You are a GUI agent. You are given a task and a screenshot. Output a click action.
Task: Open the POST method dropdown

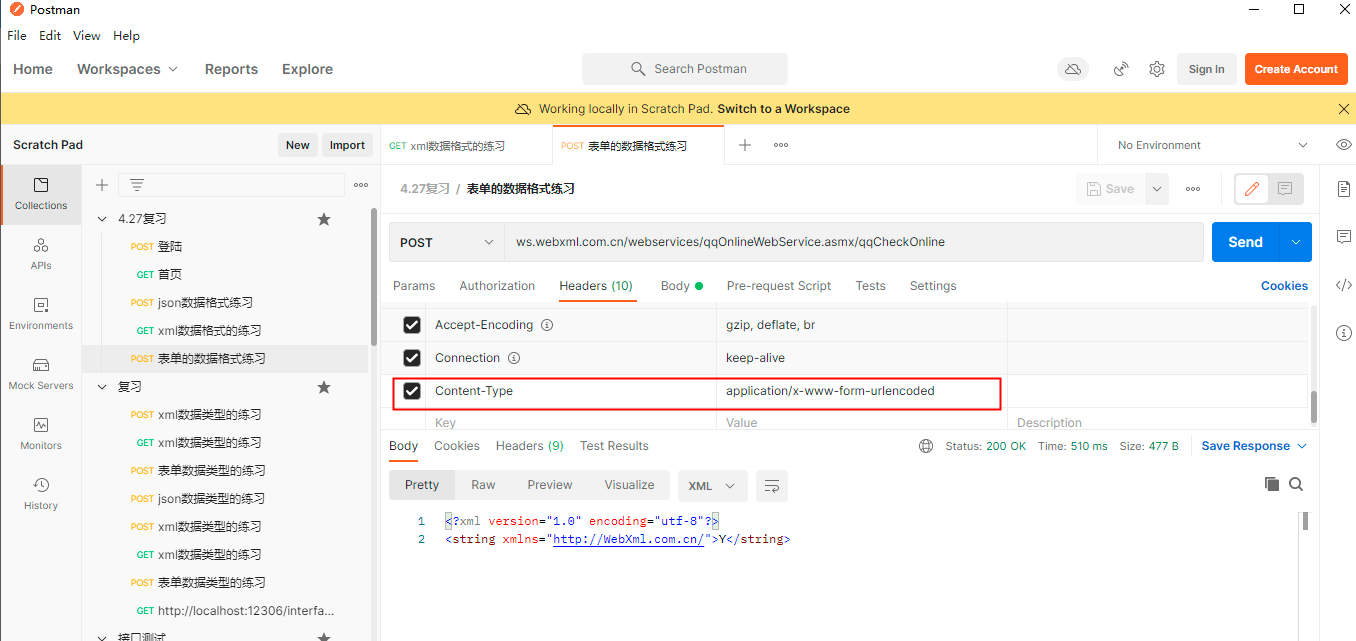(446, 242)
